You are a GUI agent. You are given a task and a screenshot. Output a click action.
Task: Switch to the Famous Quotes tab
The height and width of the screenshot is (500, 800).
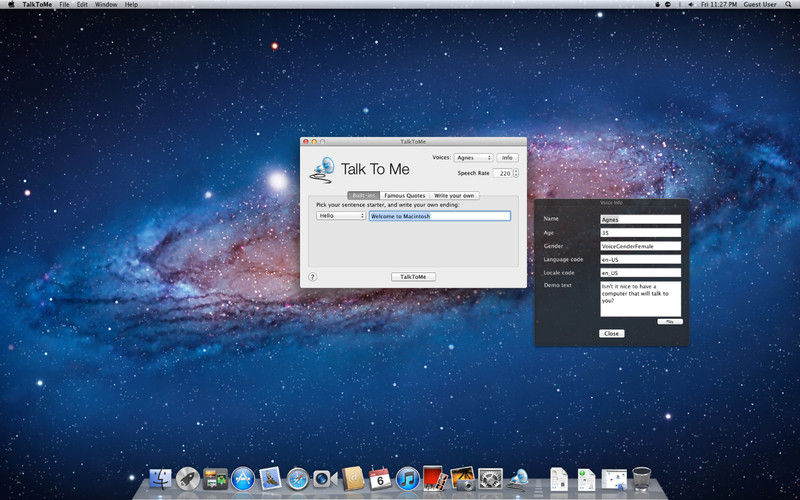coord(405,195)
